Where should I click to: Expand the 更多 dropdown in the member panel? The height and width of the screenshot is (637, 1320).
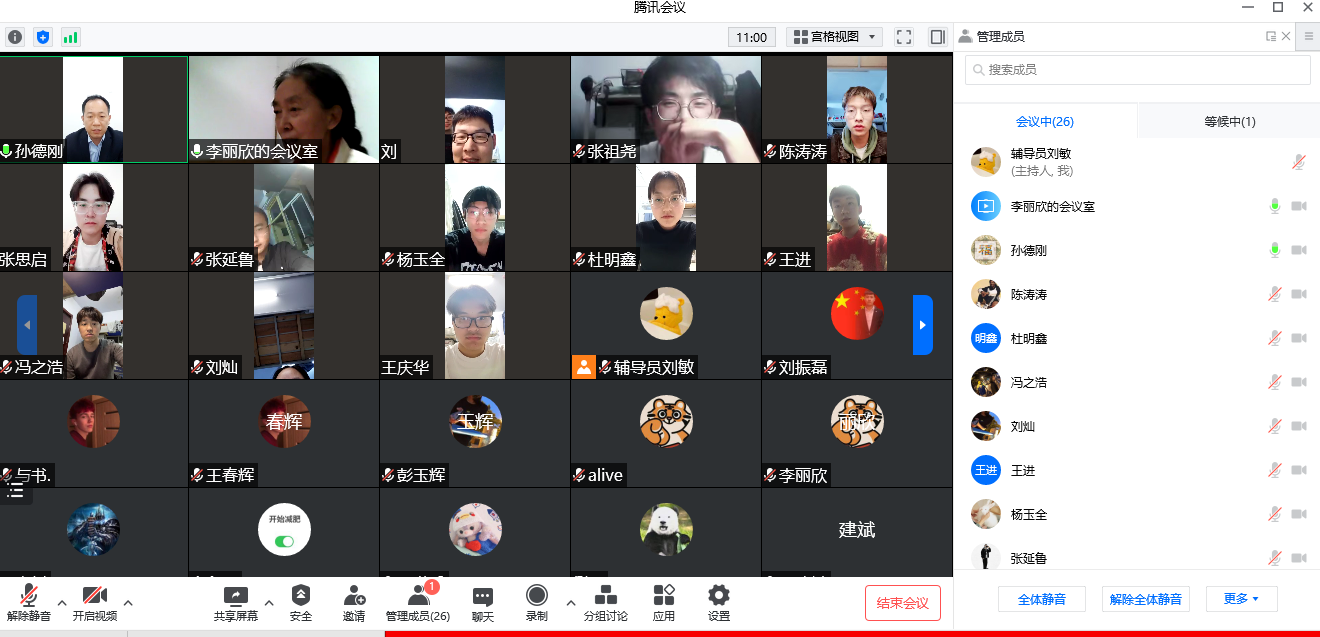point(1240,599)
